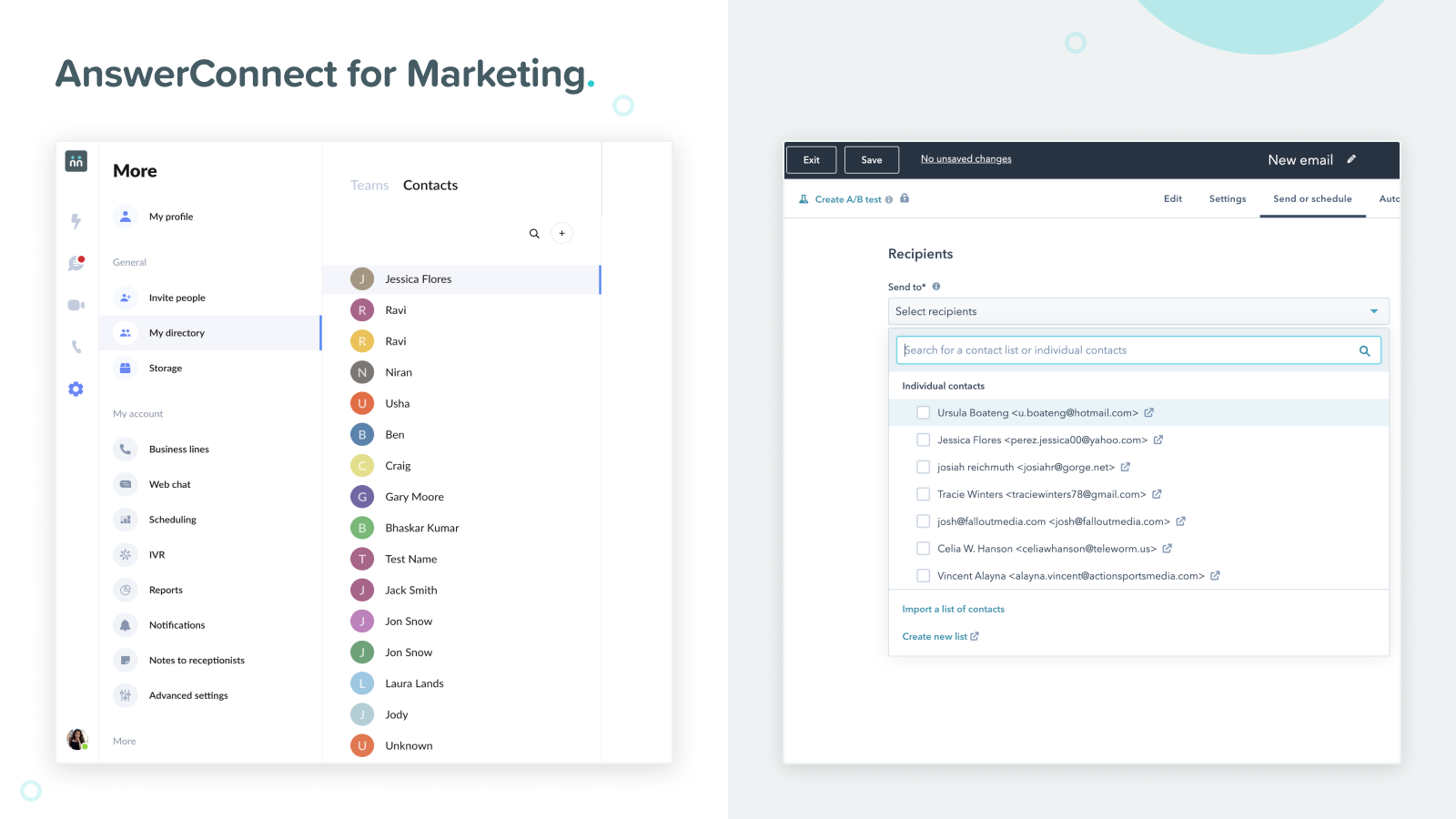Collapse the recipients dropdown arrow
Screen dimensions: 1456x819
click(x=1373, y=310)
